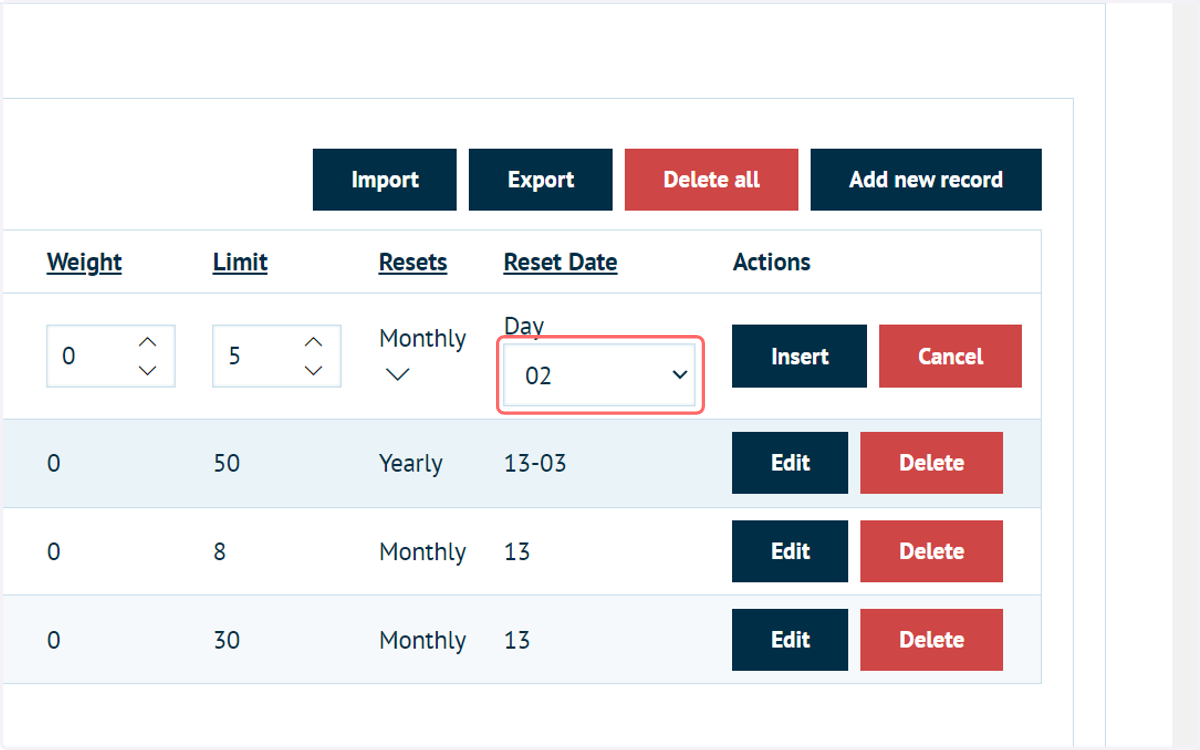
Task: Click the Actions column header text
Action: 772,262
